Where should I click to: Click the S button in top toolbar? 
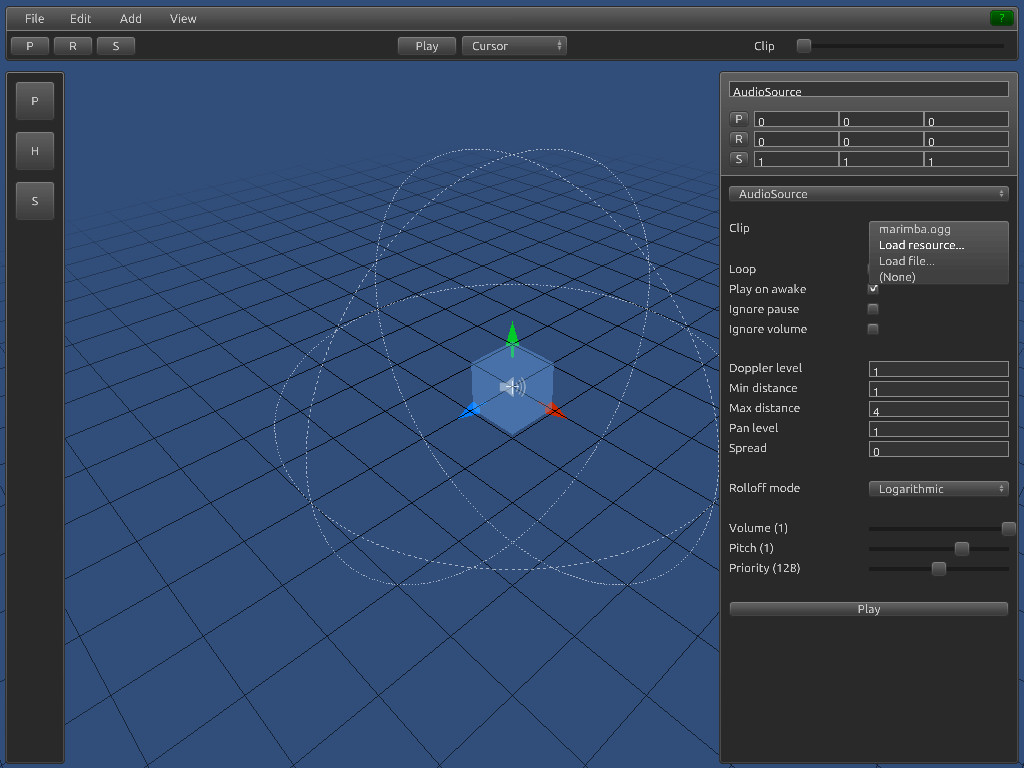coord(116,46)
